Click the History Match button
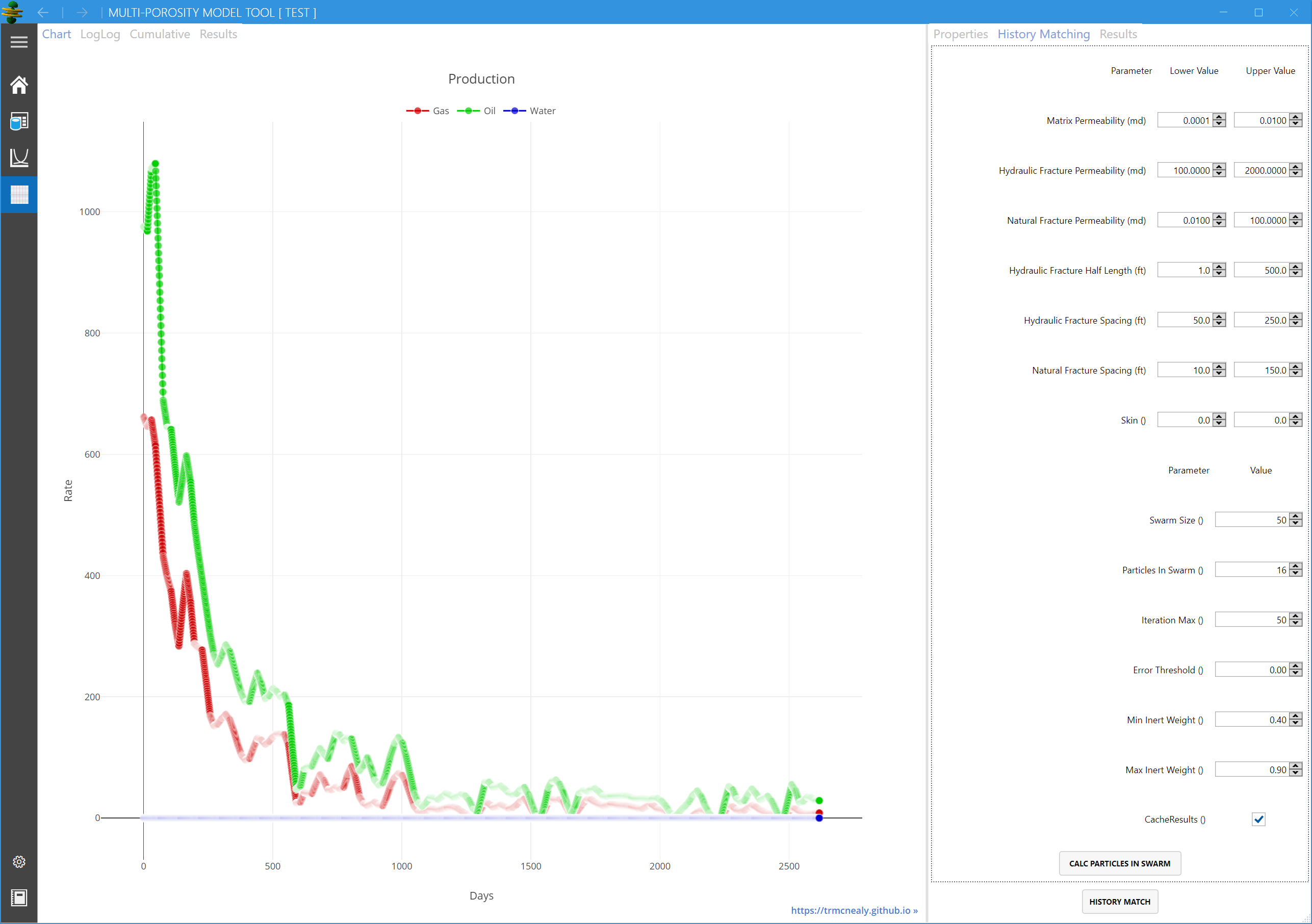Viewport: 1312px width, 924px height. click(x=1119, y=901)
